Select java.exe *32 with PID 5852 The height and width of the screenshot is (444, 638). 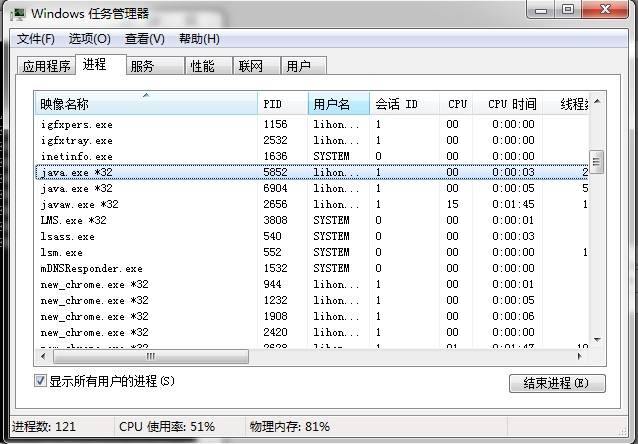click(312, 172)
